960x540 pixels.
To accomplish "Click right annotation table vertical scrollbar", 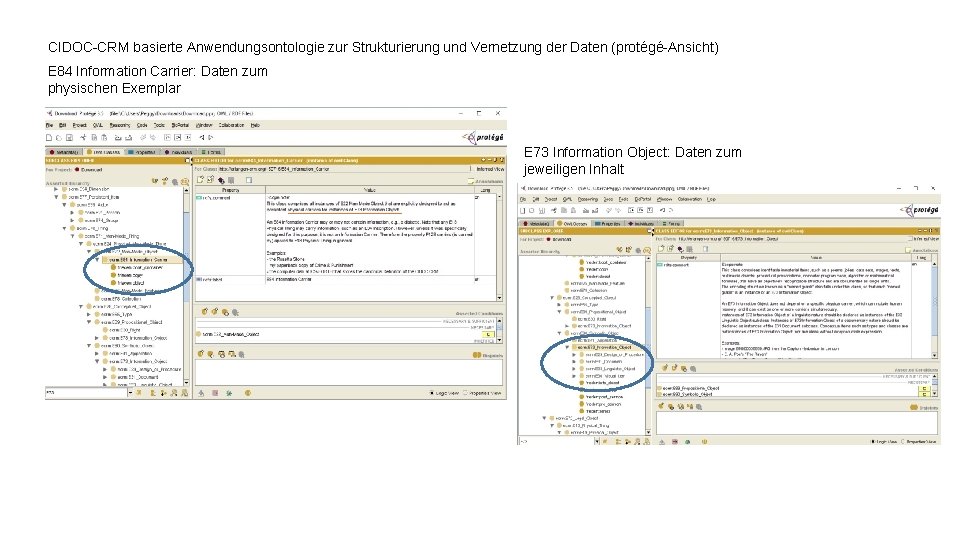I will (934, 308).
